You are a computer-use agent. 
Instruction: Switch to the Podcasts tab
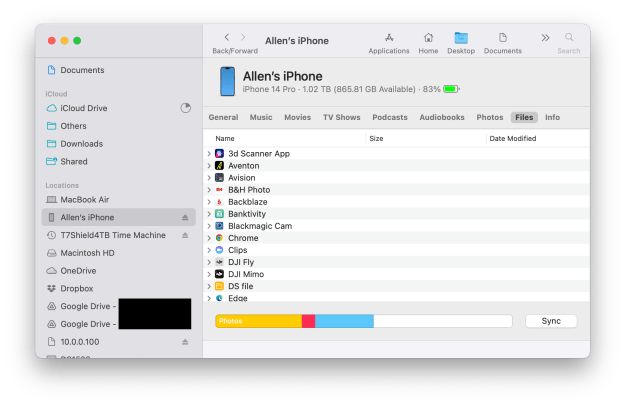point(390,117)
